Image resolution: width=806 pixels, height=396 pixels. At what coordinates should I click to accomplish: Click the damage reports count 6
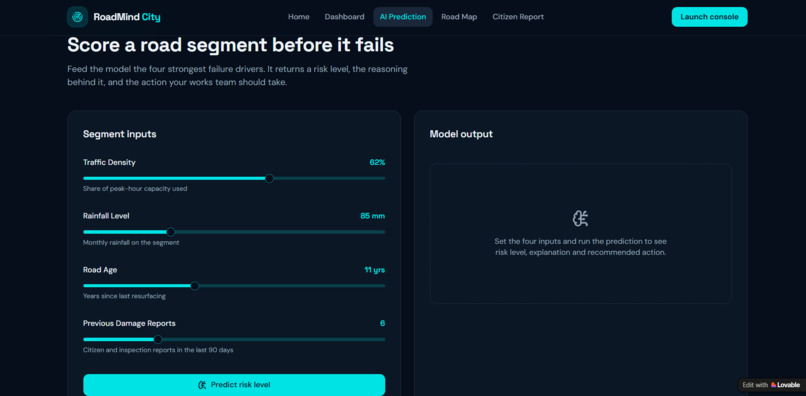pyautogui.click(x=382, y=323)
